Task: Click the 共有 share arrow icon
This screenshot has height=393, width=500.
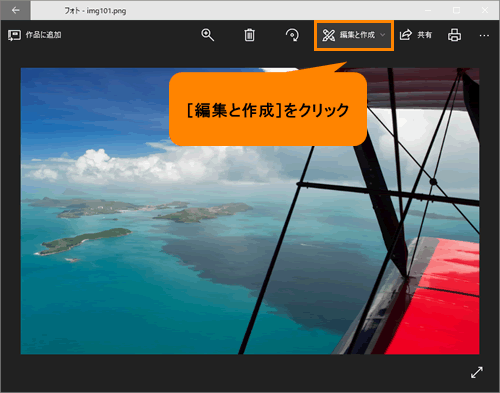Action: pos(406,35)
